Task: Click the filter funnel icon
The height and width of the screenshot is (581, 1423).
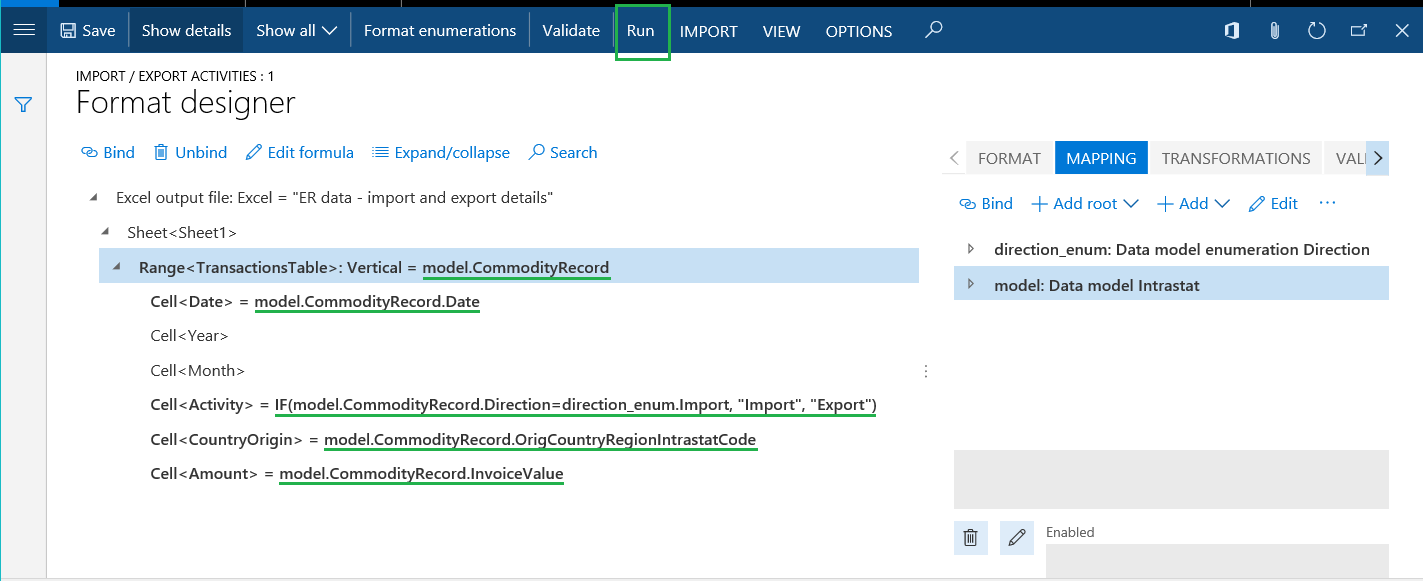Action: click(24, 105)
